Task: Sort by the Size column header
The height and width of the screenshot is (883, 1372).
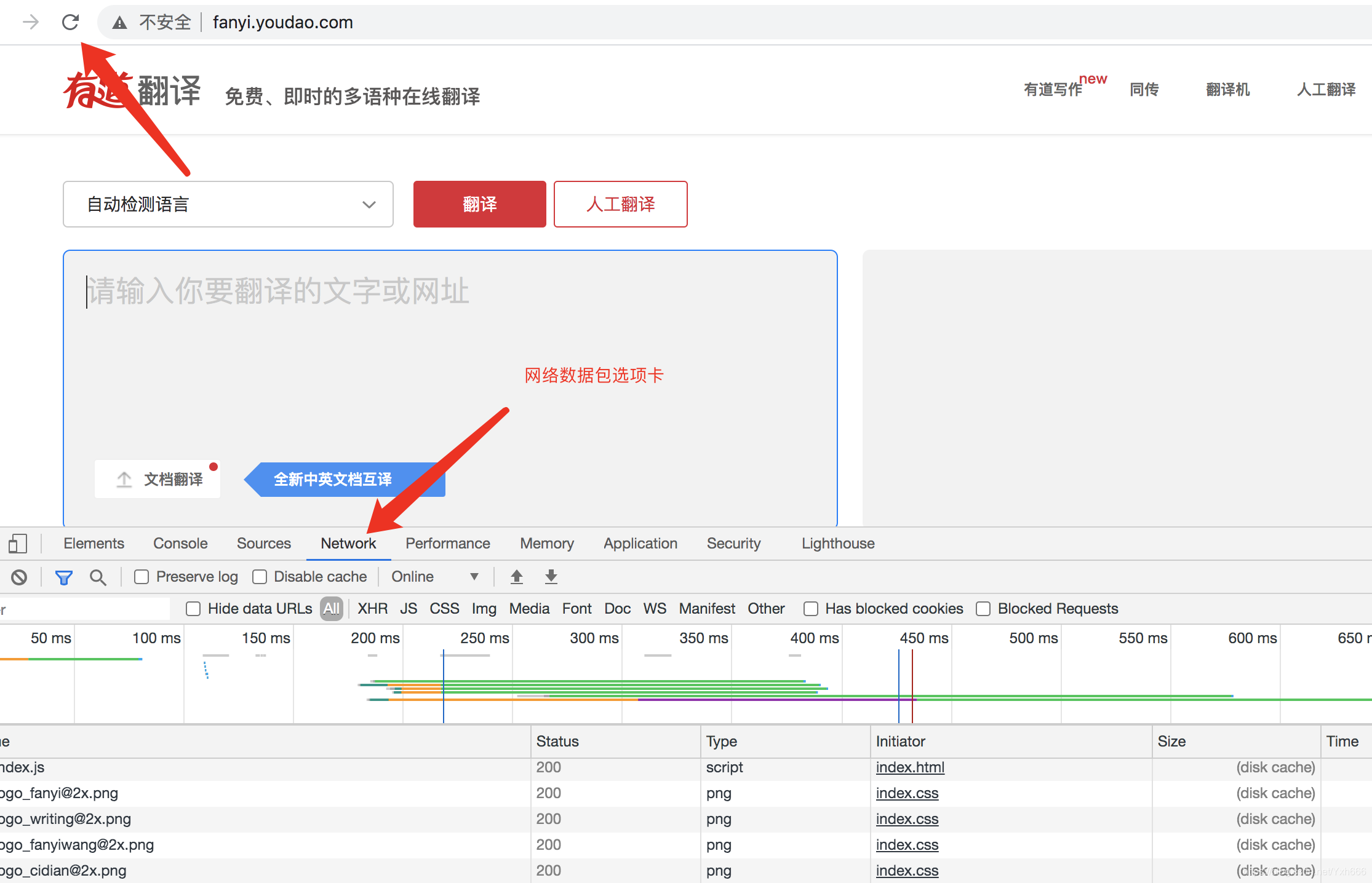Action: tap(1236, 742)
